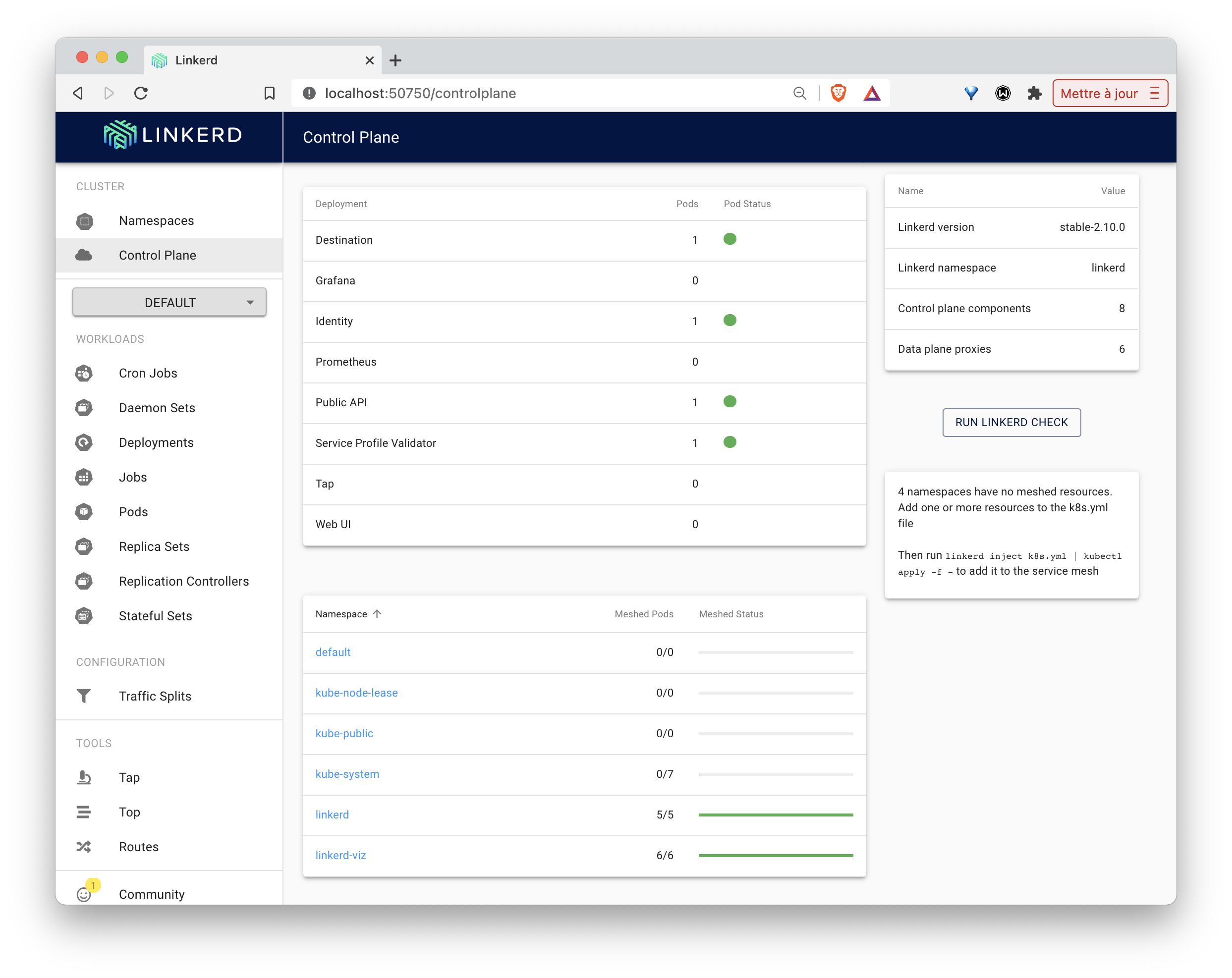Click the site info icon before URL

309,93
